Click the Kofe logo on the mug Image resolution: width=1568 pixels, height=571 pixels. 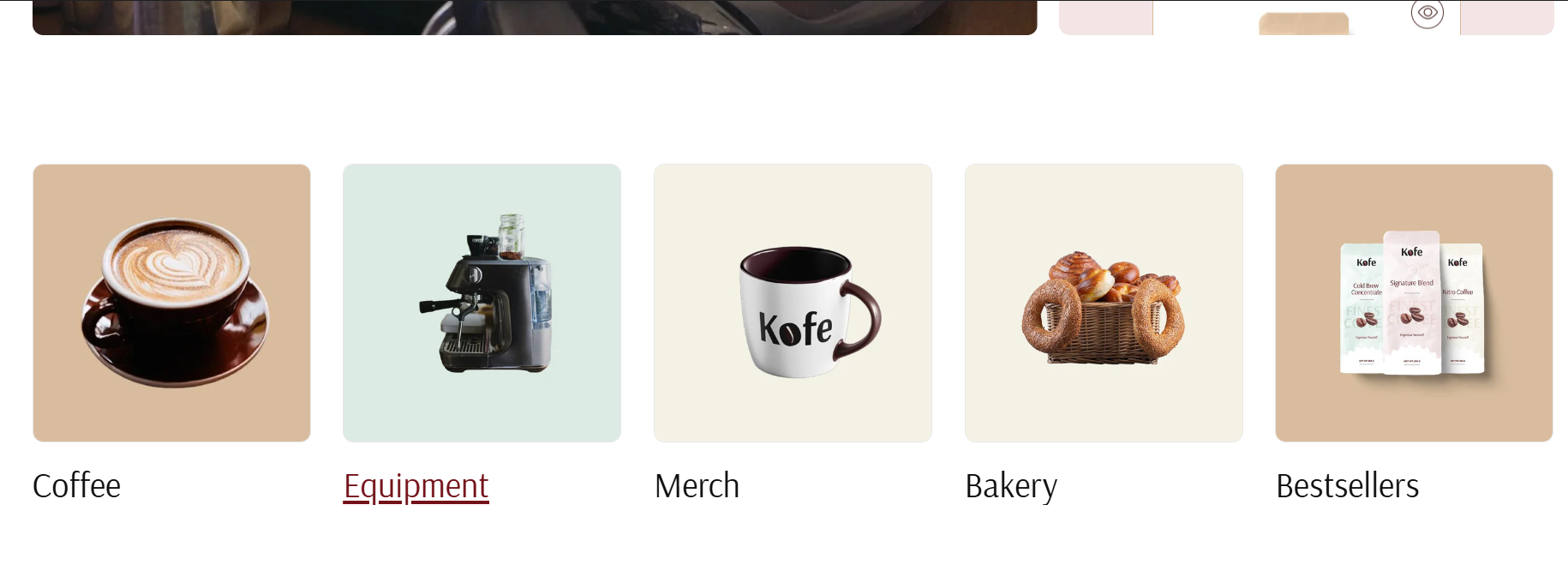pyautogui.click(x=795, y=329)
